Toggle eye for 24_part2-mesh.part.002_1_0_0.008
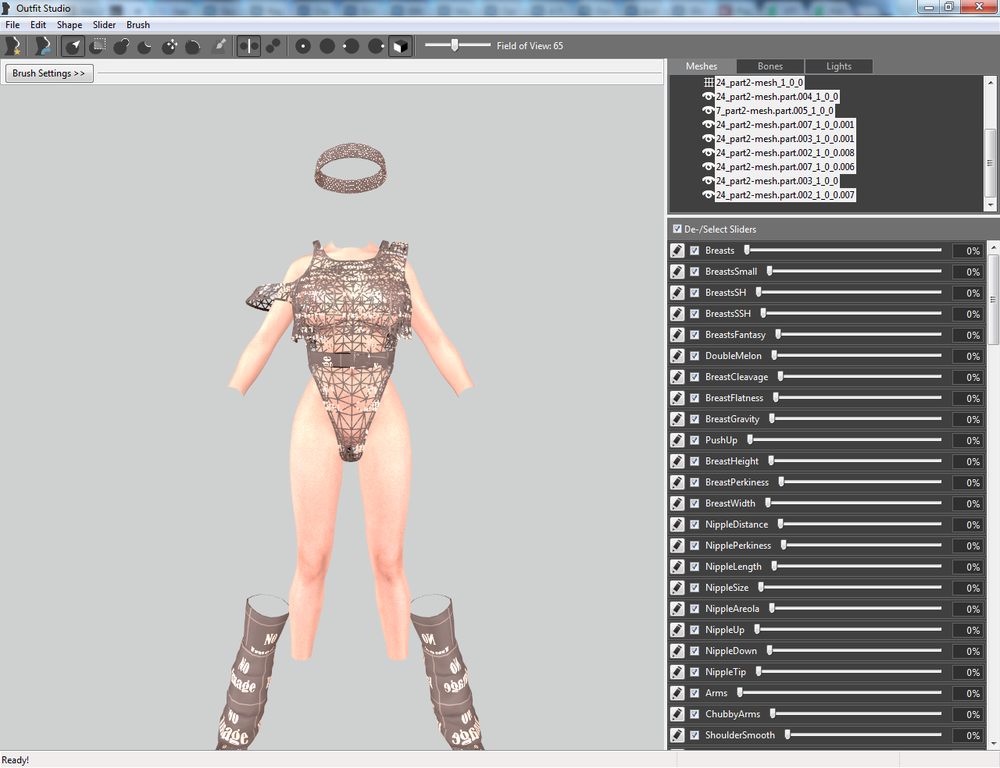The width and height of the screenshot is (1000, 768). [708, 152]
